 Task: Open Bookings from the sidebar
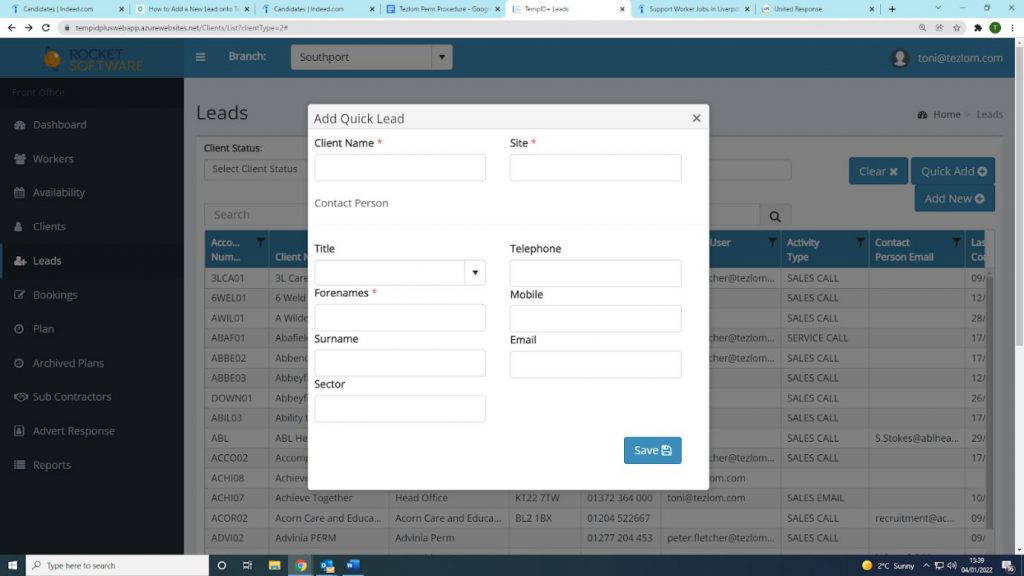click(x=54, y=295)
